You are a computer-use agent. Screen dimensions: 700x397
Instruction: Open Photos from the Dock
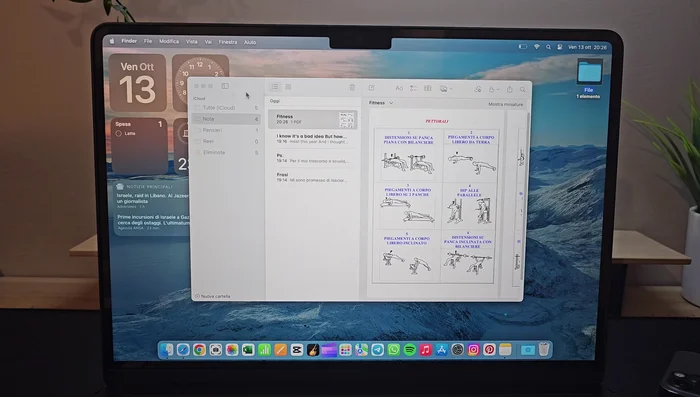point(231,350)
